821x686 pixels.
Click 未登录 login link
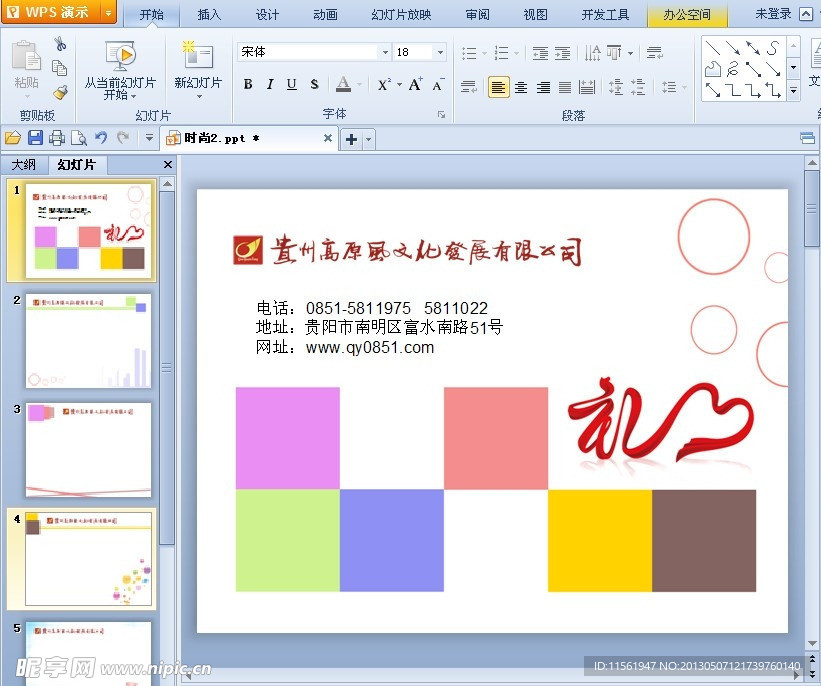[773, 14]
